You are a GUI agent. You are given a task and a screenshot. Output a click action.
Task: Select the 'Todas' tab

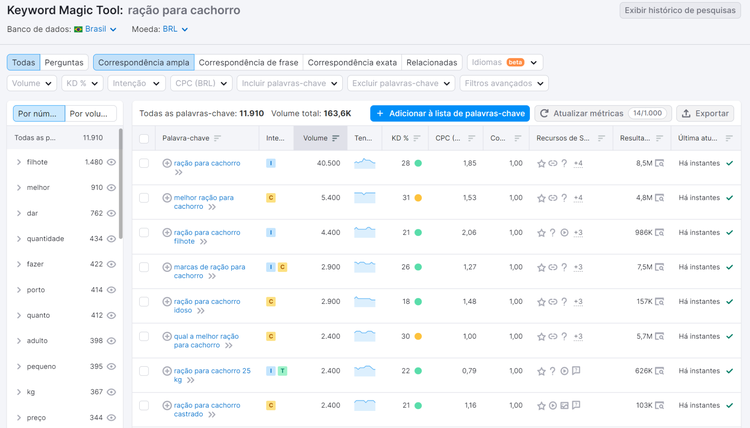coord(23,63)
